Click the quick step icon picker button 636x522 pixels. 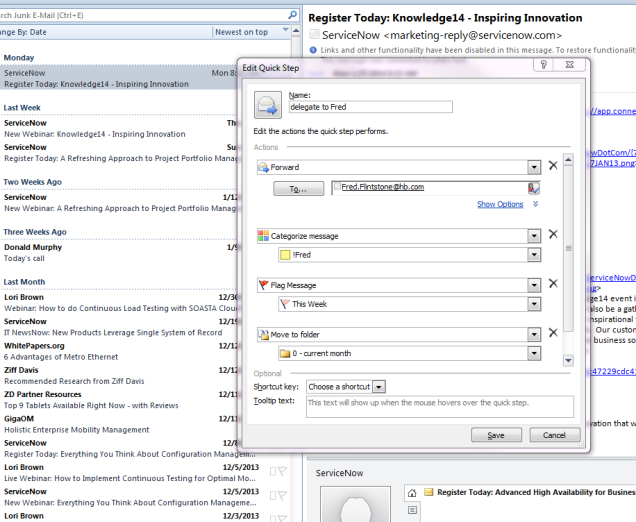[267, 105]
